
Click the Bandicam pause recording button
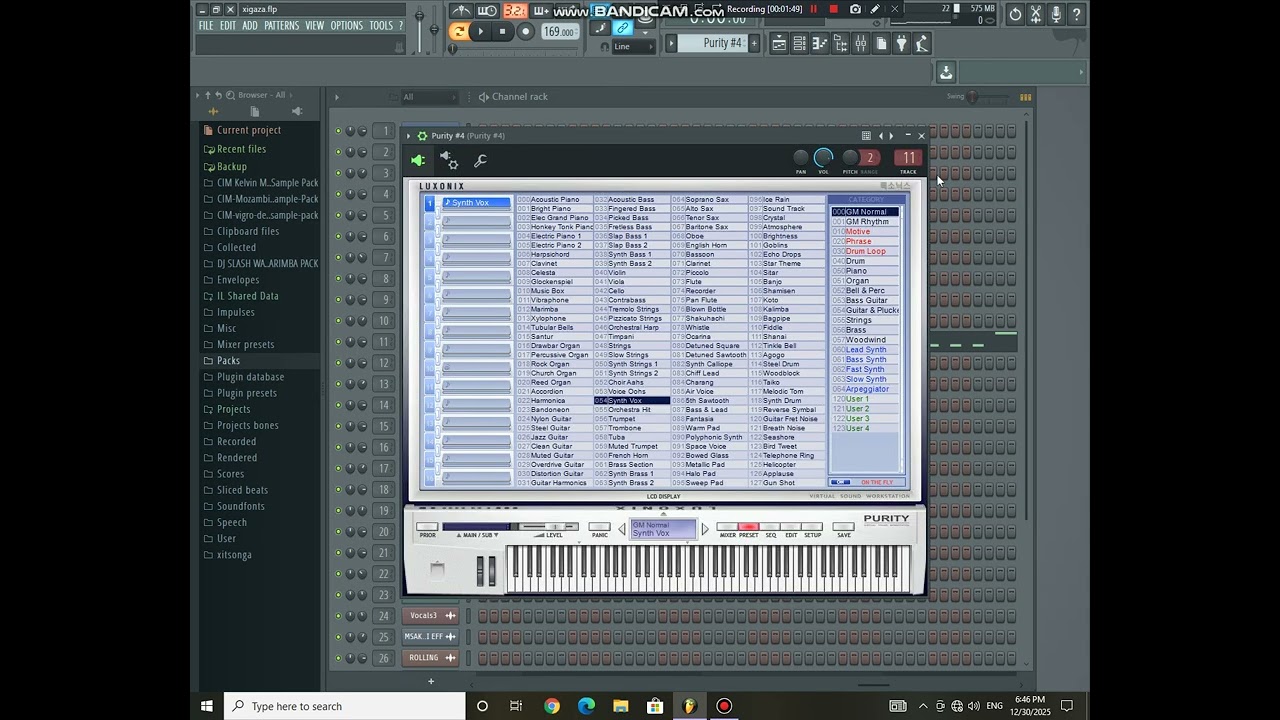[x=814, y=9]
